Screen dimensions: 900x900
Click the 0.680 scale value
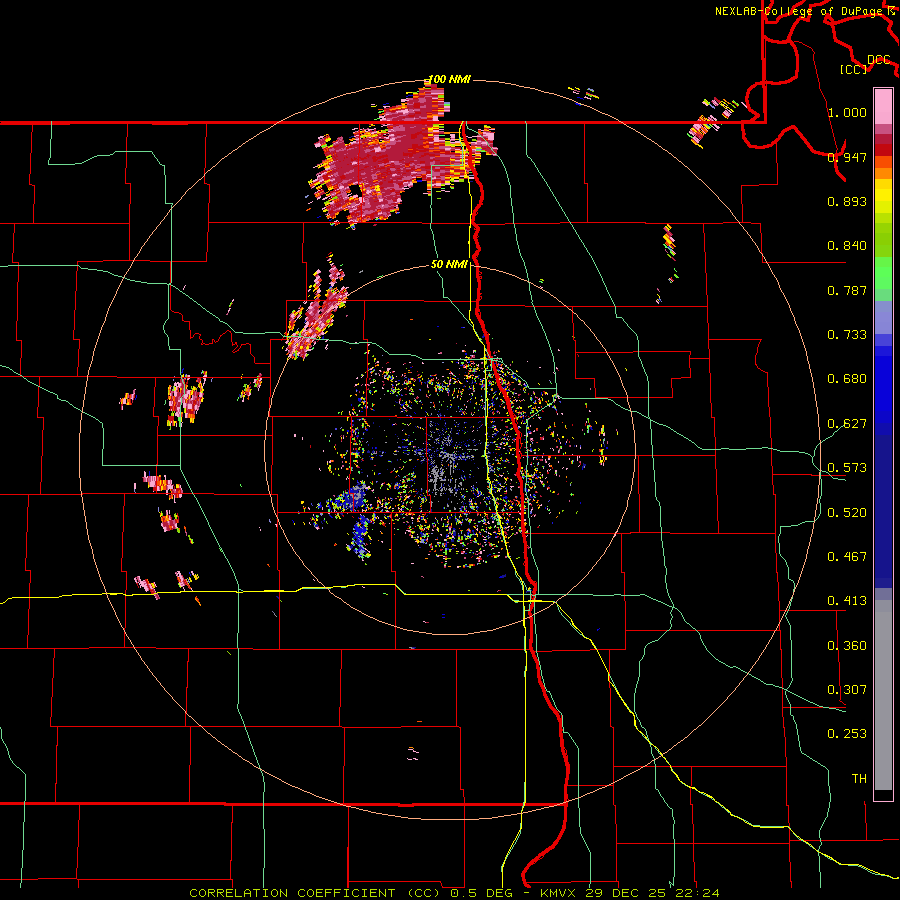tap(847, 379)
